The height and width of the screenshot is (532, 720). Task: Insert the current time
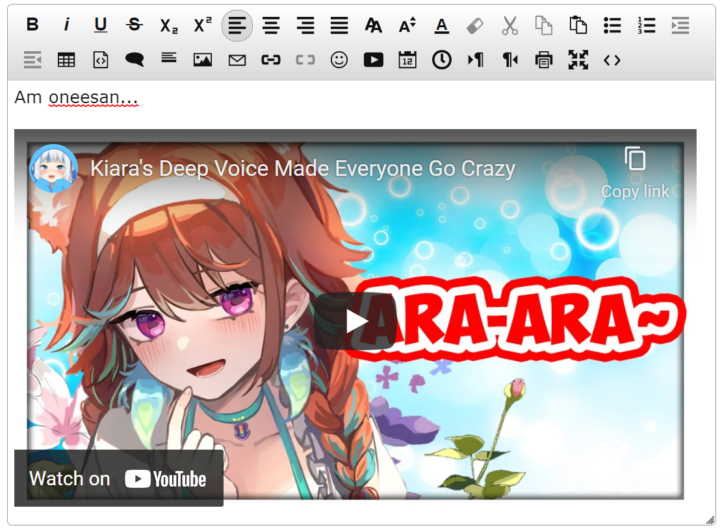pyautogui.click(x=442, y=60)
